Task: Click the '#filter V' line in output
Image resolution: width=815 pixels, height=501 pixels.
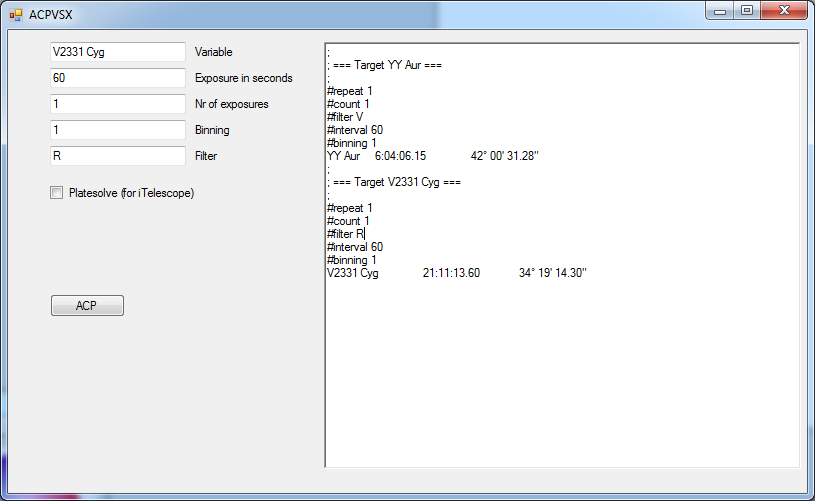Action: click(345, 117)
